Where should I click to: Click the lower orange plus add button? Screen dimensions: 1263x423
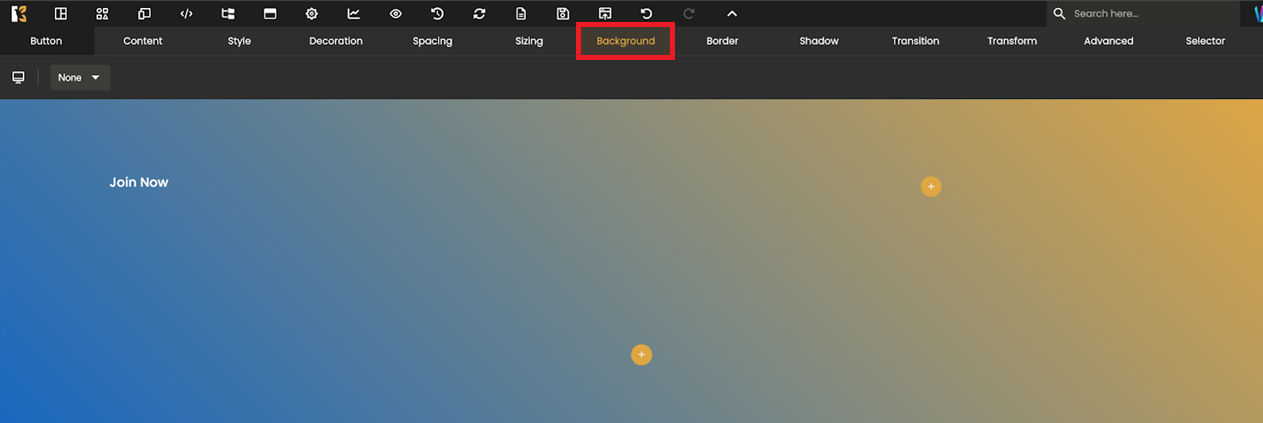tap(641, 355)
